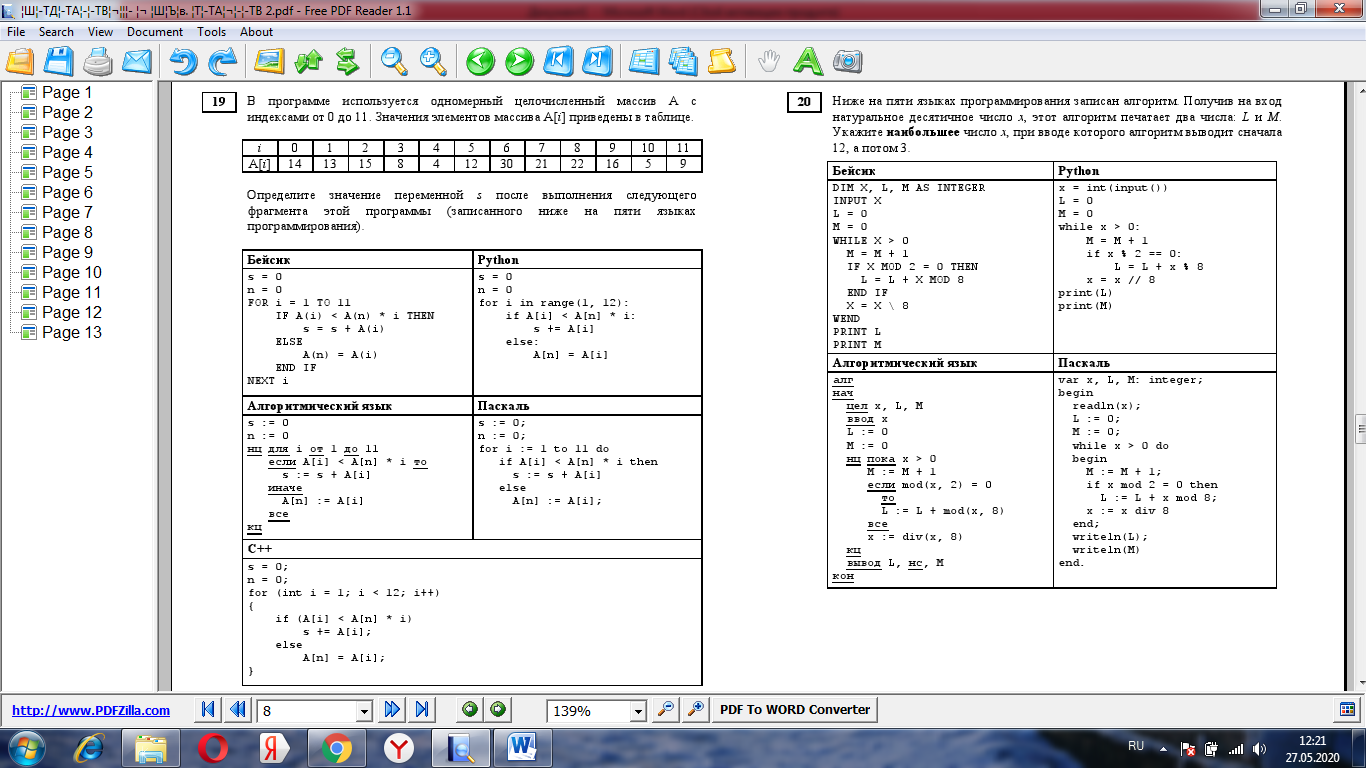
Task: Go to next page with green right arrow
Action: tap(519, 61)
